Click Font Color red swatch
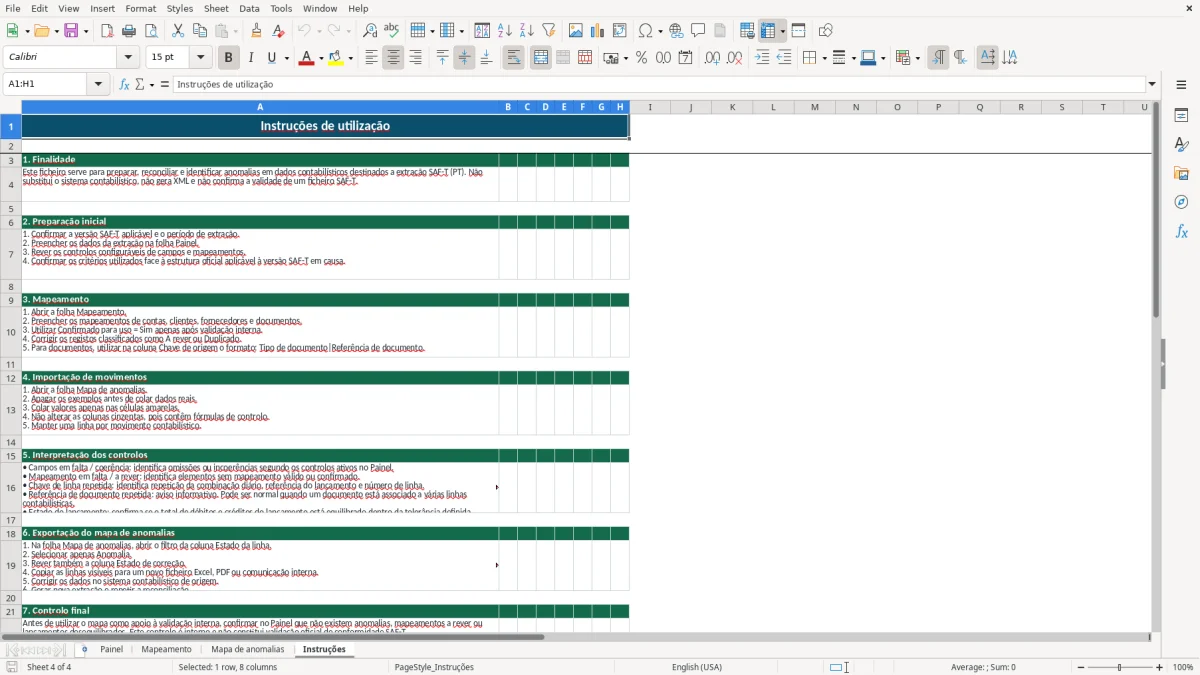 (306, 58)
